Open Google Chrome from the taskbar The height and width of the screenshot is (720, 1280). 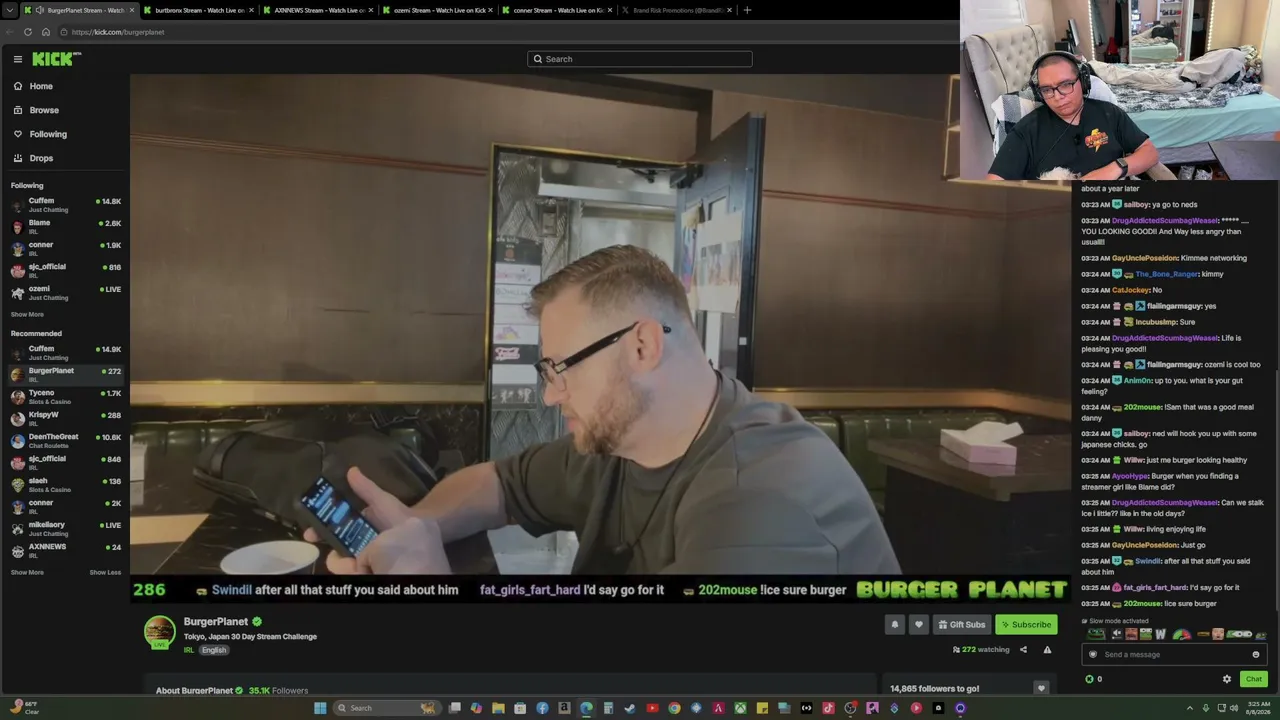coord(674,708)
